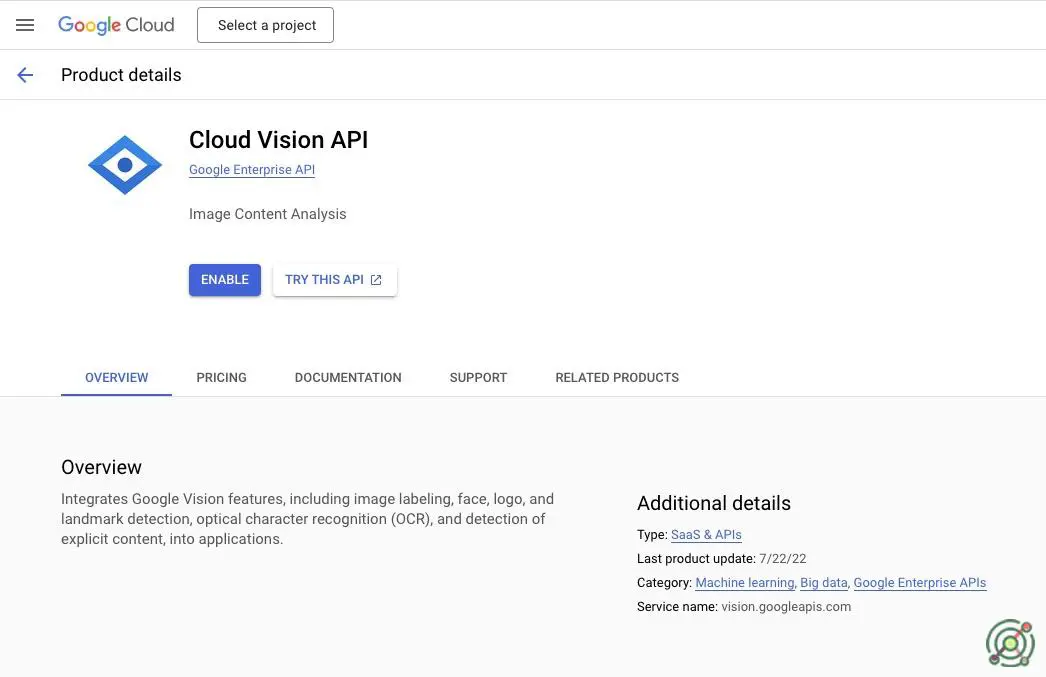1046x677 pixels.
Task: Open the Google Enterprise API link
Action: [252, 169]
